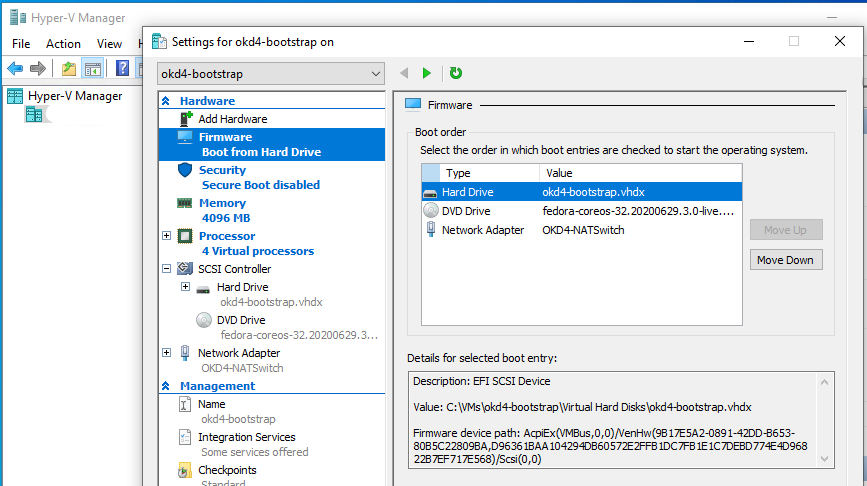Viewport: 867px width, 486px height.
Task: Open the Action menu
Action: 63,44
